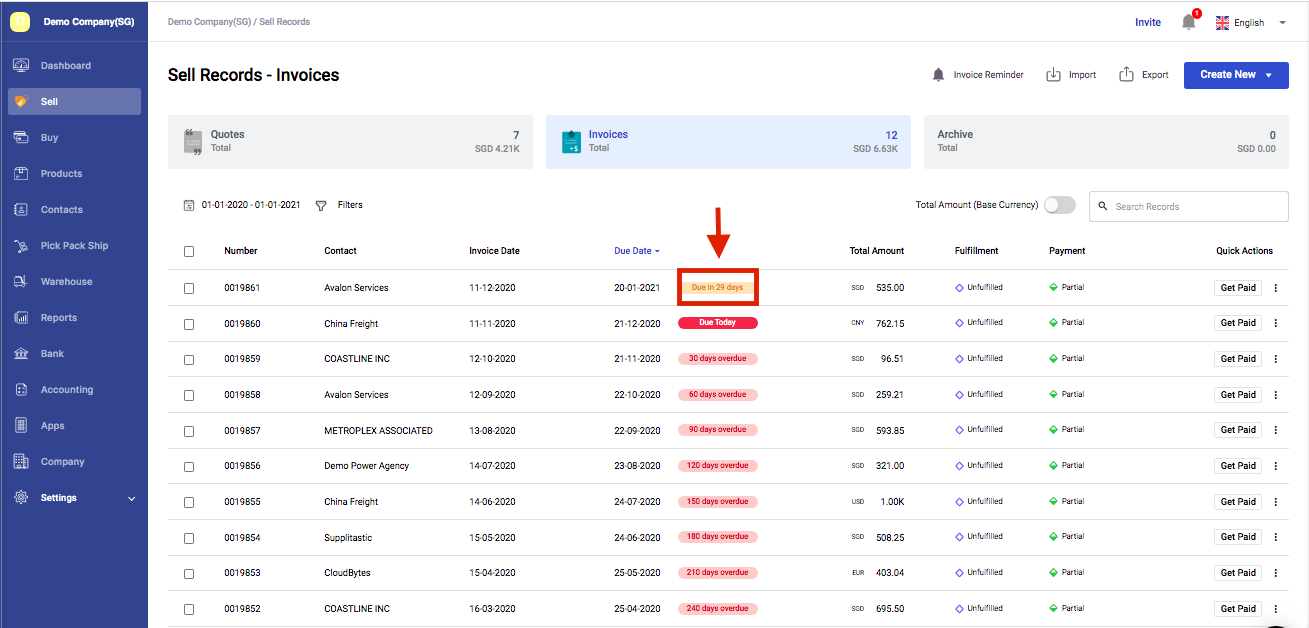
Task: Select all invoices header checkbox
Action: (x=189, y=252)
